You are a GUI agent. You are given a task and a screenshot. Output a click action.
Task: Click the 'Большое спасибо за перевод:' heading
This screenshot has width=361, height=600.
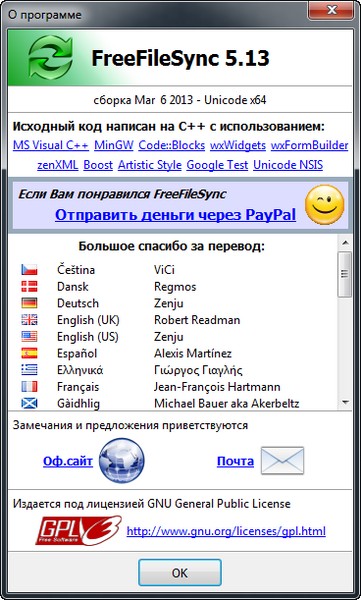point(171,246)
